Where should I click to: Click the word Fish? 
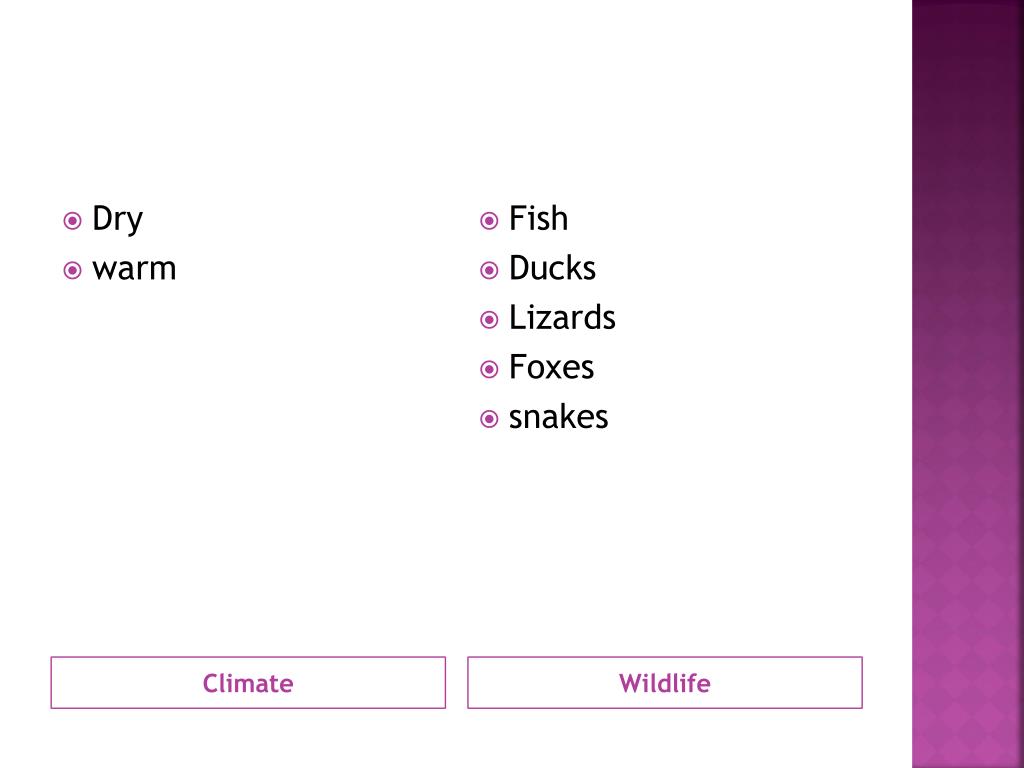(538, 218)
